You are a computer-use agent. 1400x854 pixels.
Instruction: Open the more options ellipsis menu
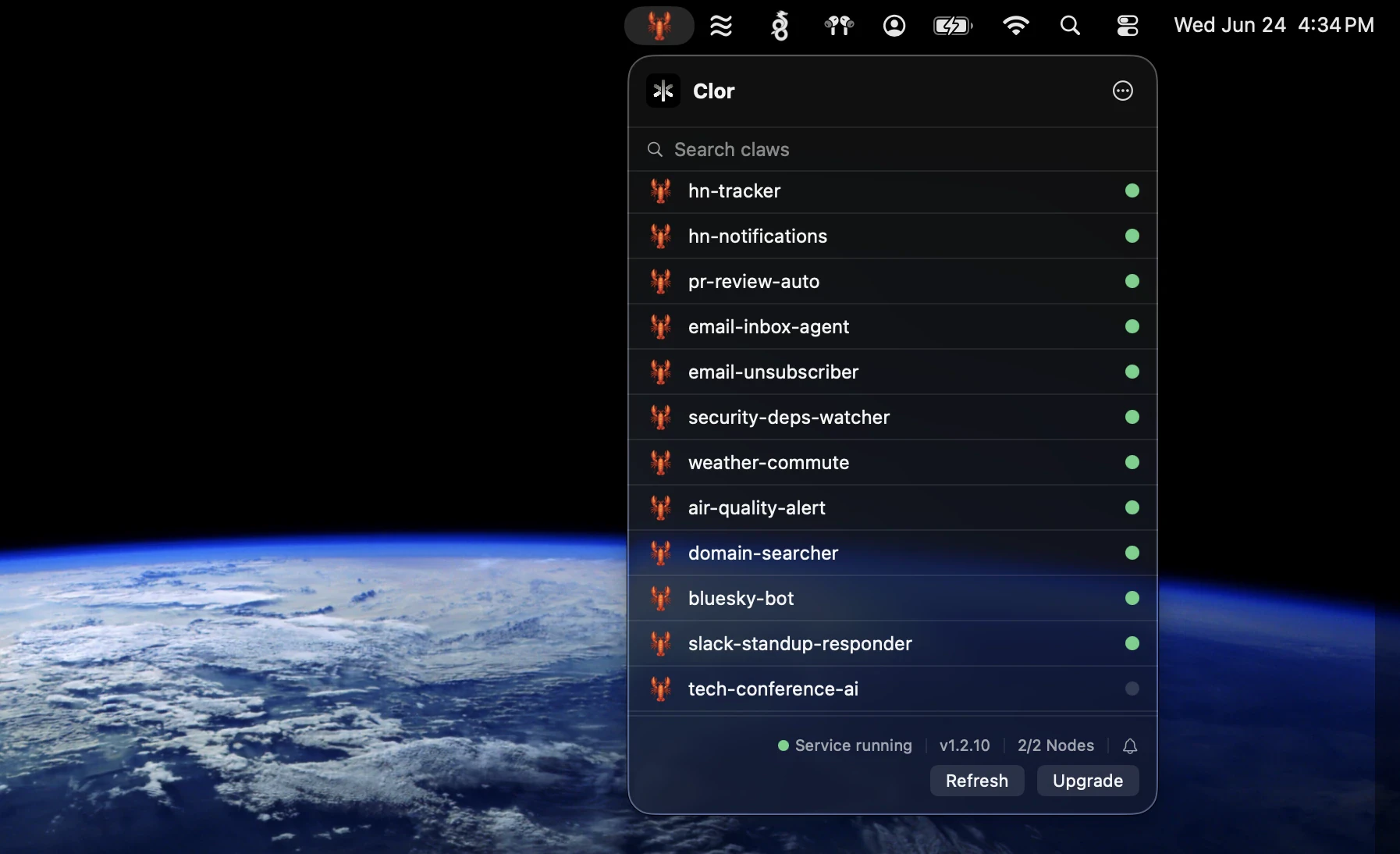point(1123,91)
